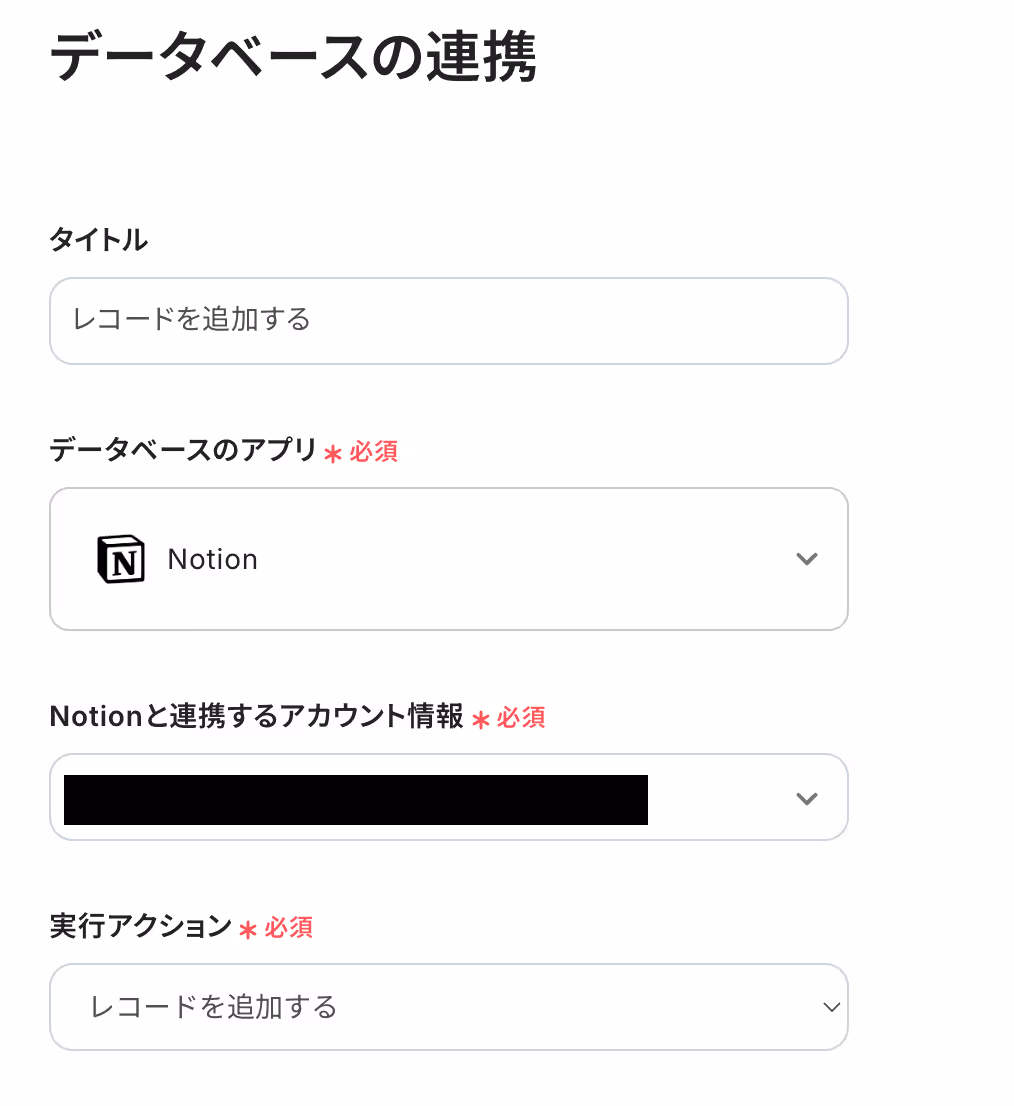The height and width of the screenshot is (1106, 1014).
Task: Click red asterisk beside 実行アクション
Action: pyautogui.click(x=248, y=930)
